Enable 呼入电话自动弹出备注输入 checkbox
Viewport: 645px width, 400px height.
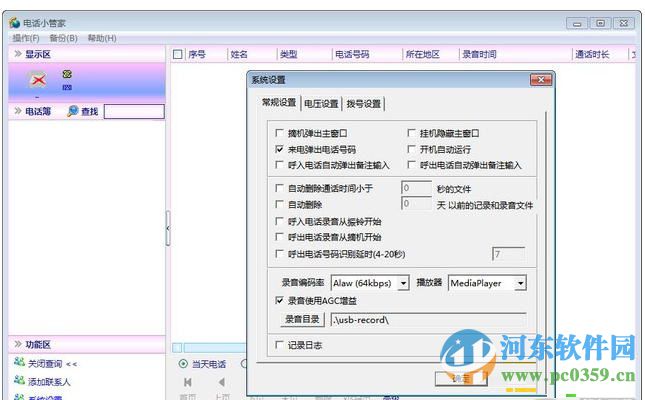(x=279, y=165)
